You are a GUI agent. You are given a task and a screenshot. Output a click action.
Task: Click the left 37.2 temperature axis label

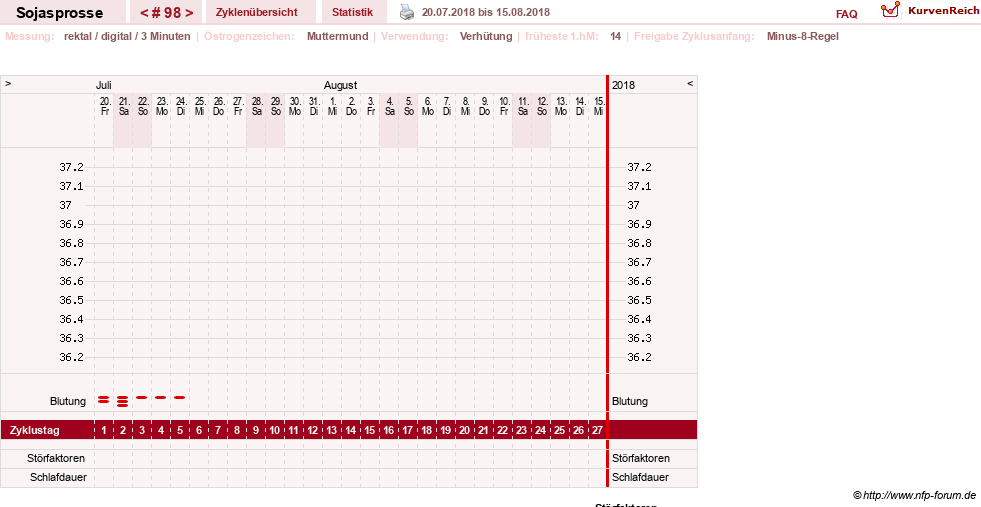coord(71,167)
